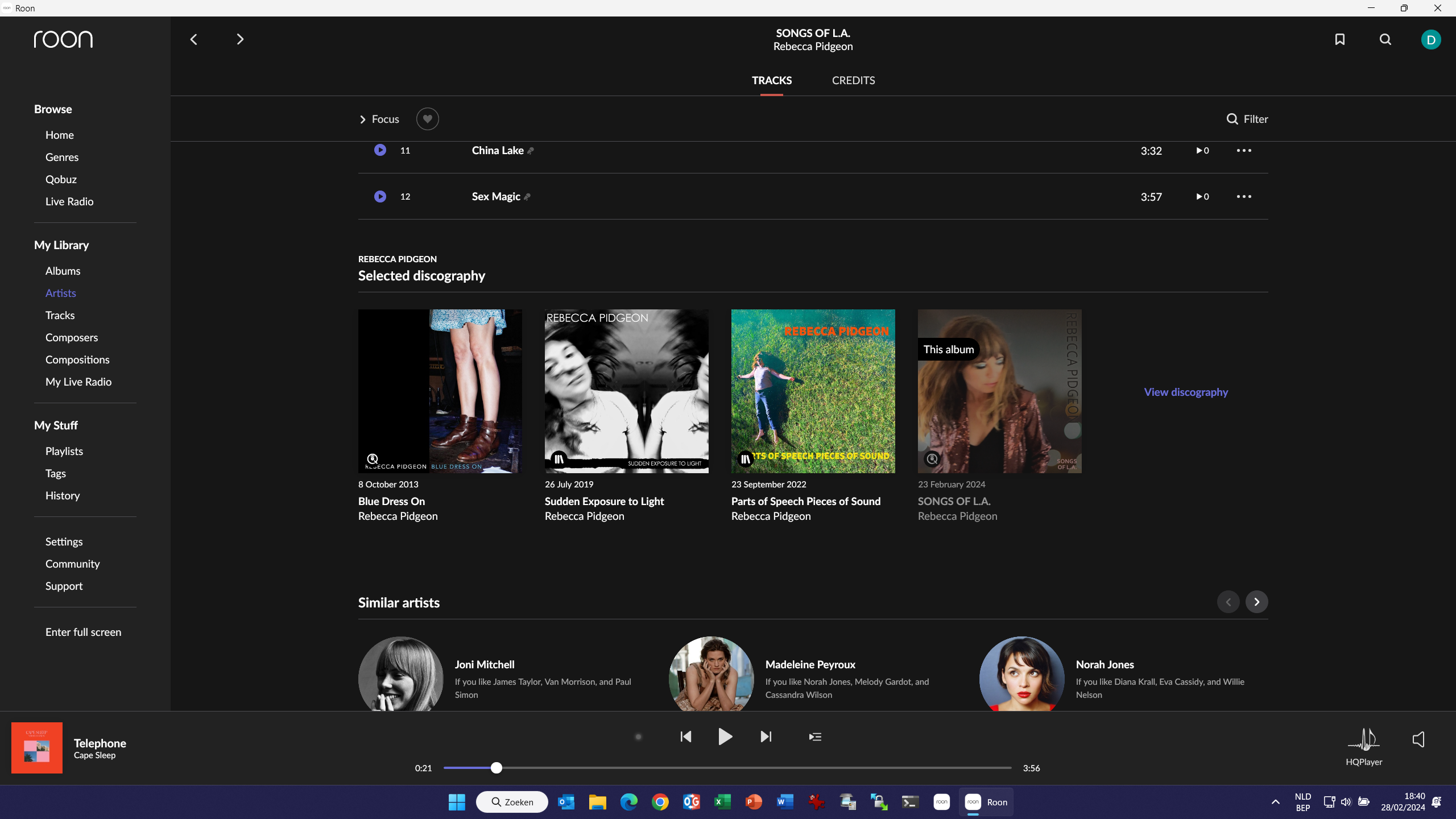Image resolution: width=1456 pixels, height=819 pixels.
Task: Open Settings in the sidebar
Action: tap(64, 541)
